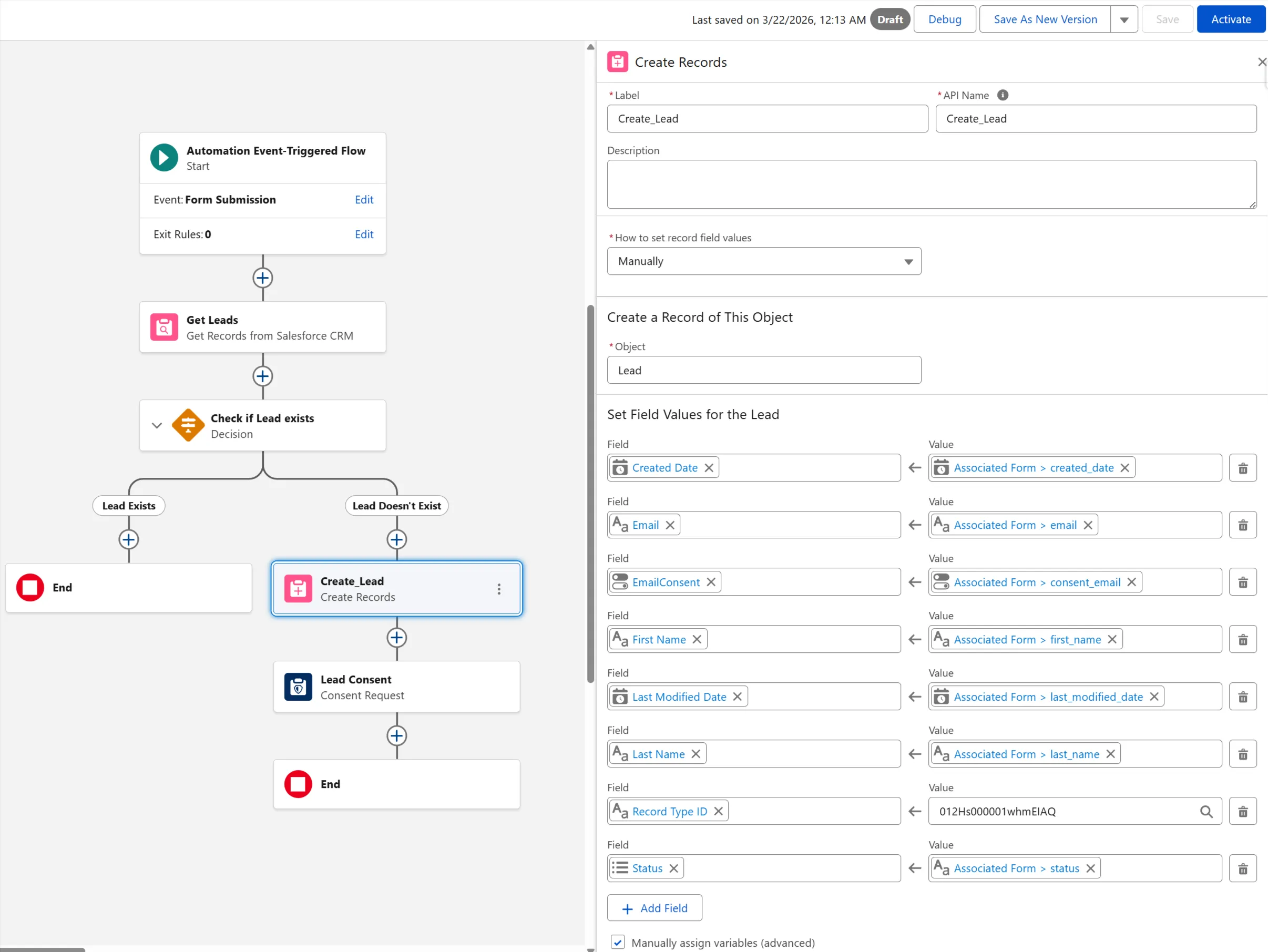The height and width of the screenshot is (952, 1268).
Task: Add element below Get Leads node
Action: pyautogui.click(x=262, y=376)
